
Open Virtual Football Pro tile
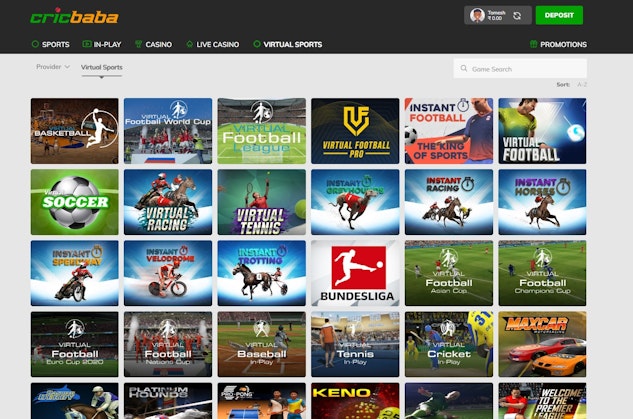pos(355,131)
